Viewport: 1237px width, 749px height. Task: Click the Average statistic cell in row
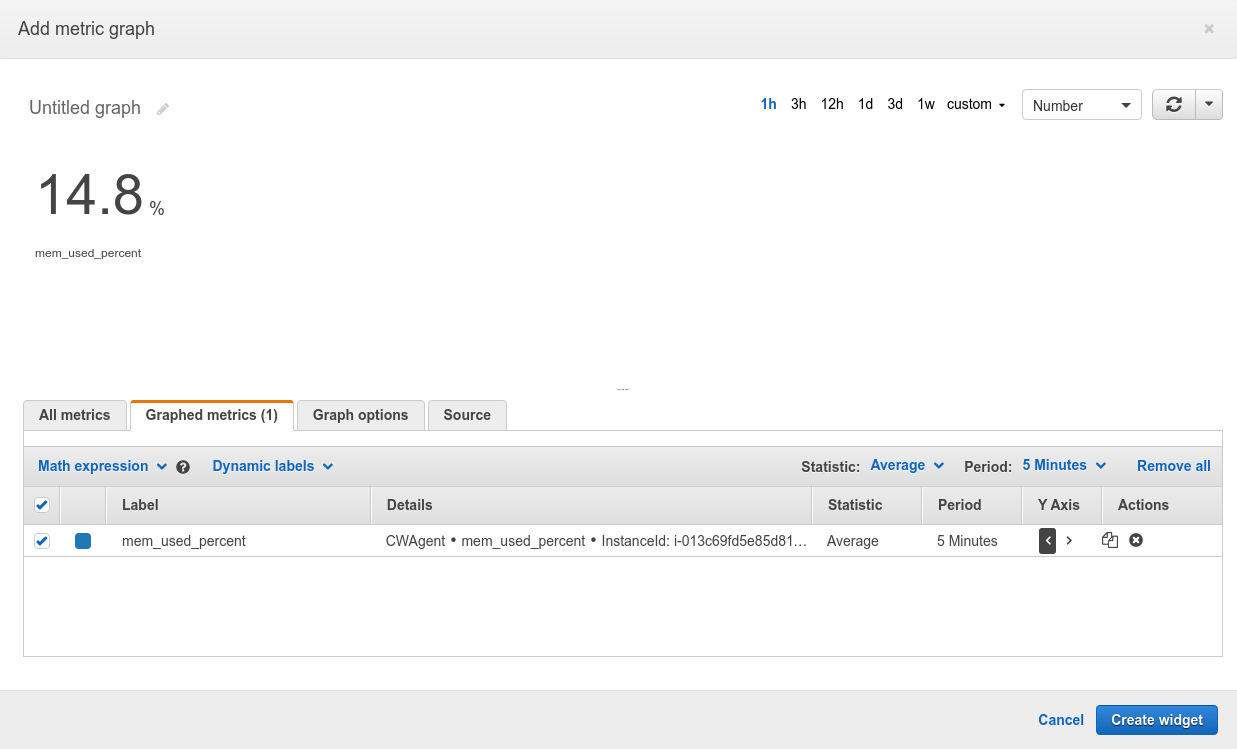click(x=867, y=541)
